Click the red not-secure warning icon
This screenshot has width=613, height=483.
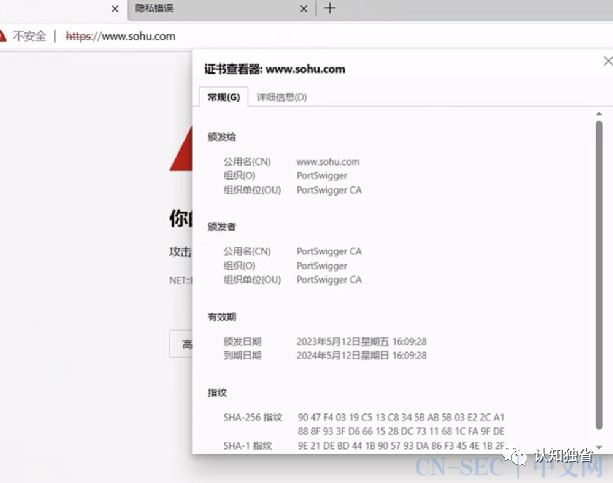pyautogui.click(x=2, y=36)
